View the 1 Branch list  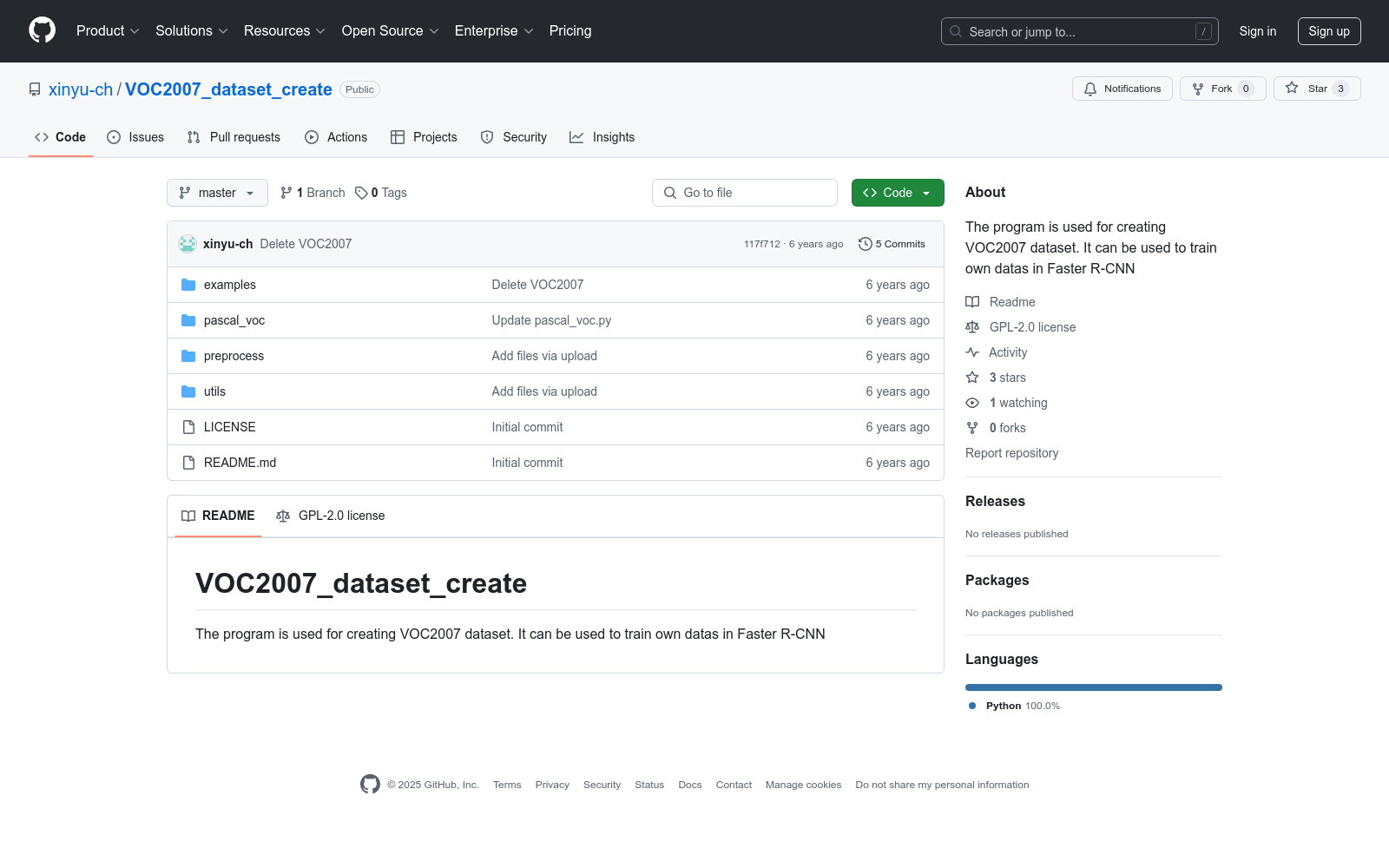pyautogui.click(x=313, y=193)
